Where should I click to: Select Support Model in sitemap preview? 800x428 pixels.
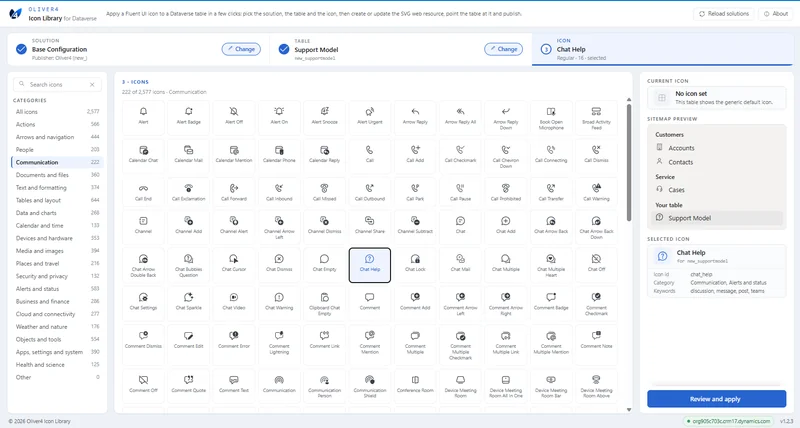point(716,218)
